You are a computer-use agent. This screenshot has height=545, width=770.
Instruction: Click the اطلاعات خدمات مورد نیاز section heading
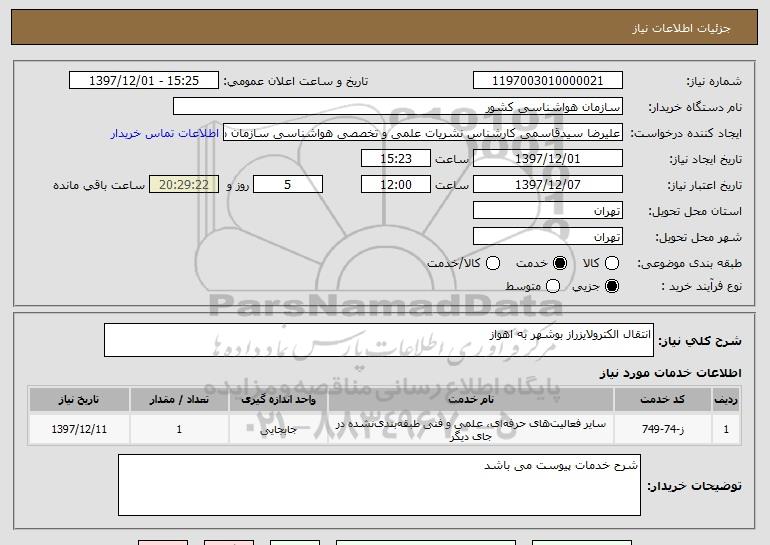(x=670, y=373)
